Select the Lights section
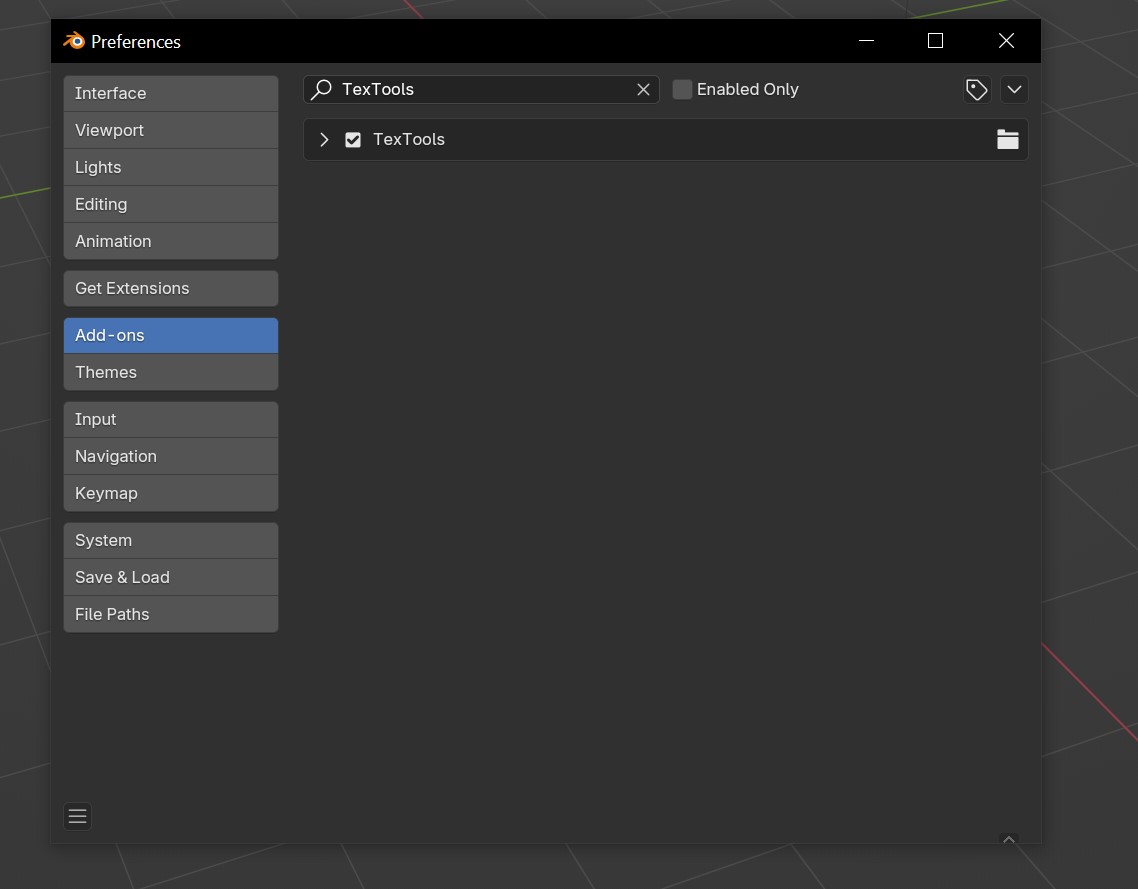This screenshot has height=889, width=1138. [x=171, y=168]
